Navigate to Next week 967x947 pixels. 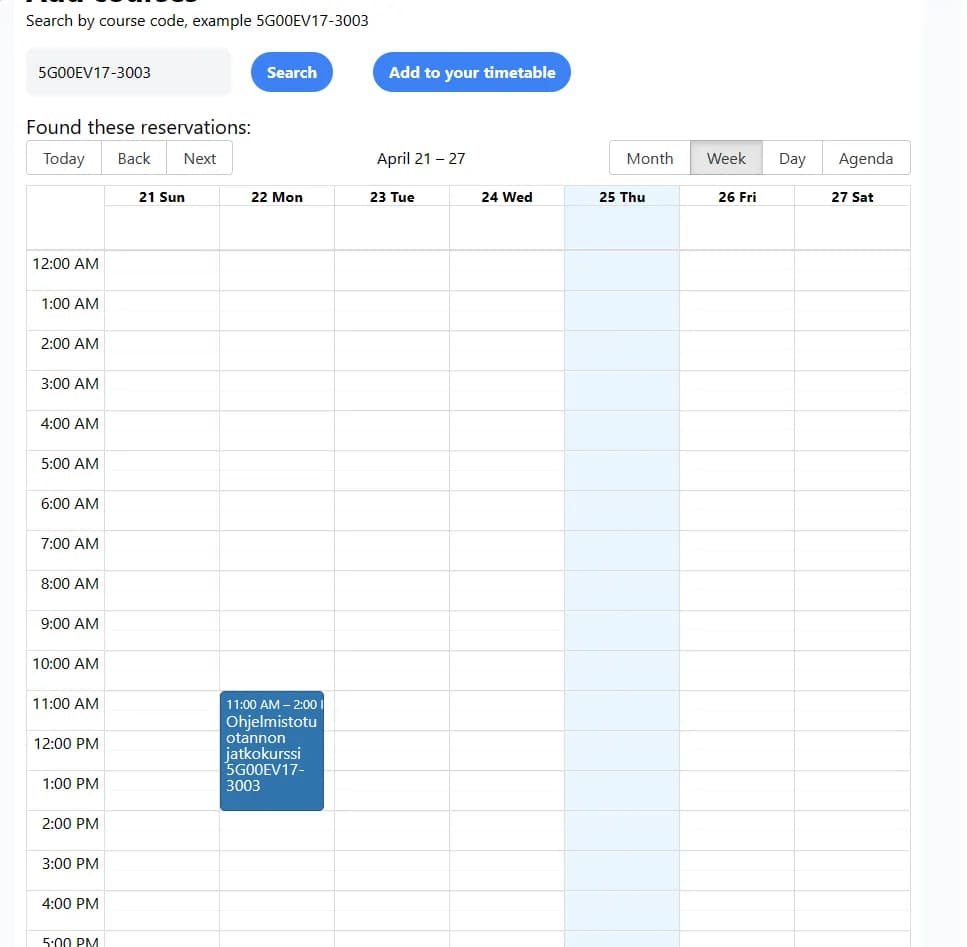pos(200,158)
